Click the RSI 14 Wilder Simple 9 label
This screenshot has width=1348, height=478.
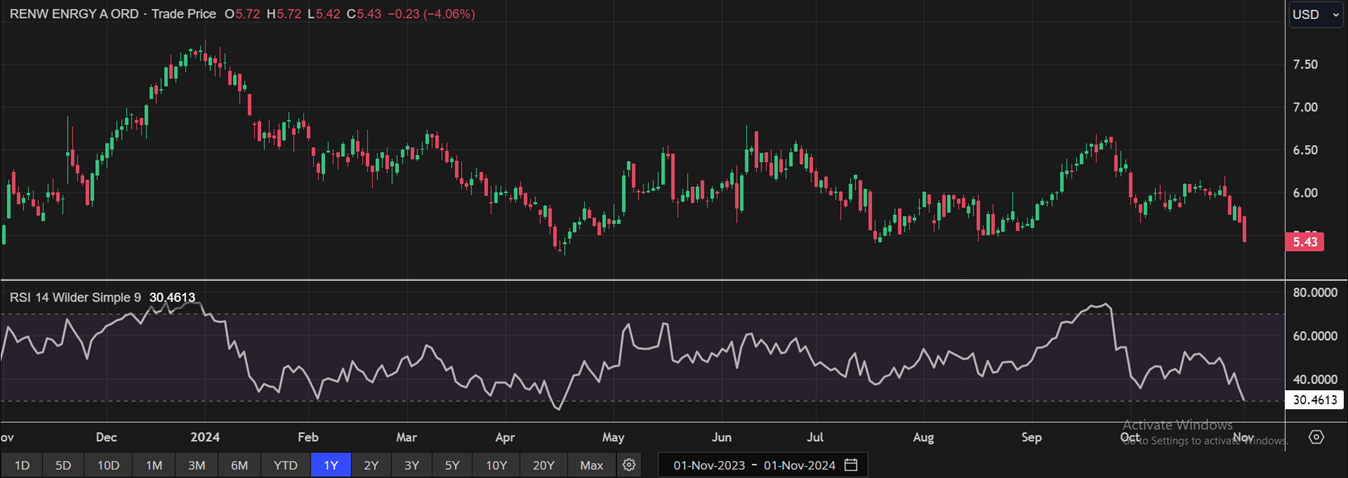click(x=75, y=297)
